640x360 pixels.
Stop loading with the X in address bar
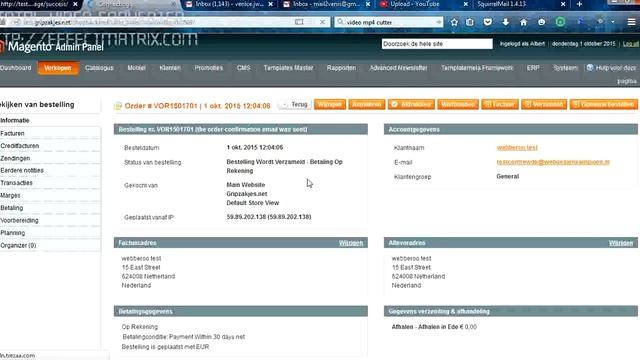point(322,22)
